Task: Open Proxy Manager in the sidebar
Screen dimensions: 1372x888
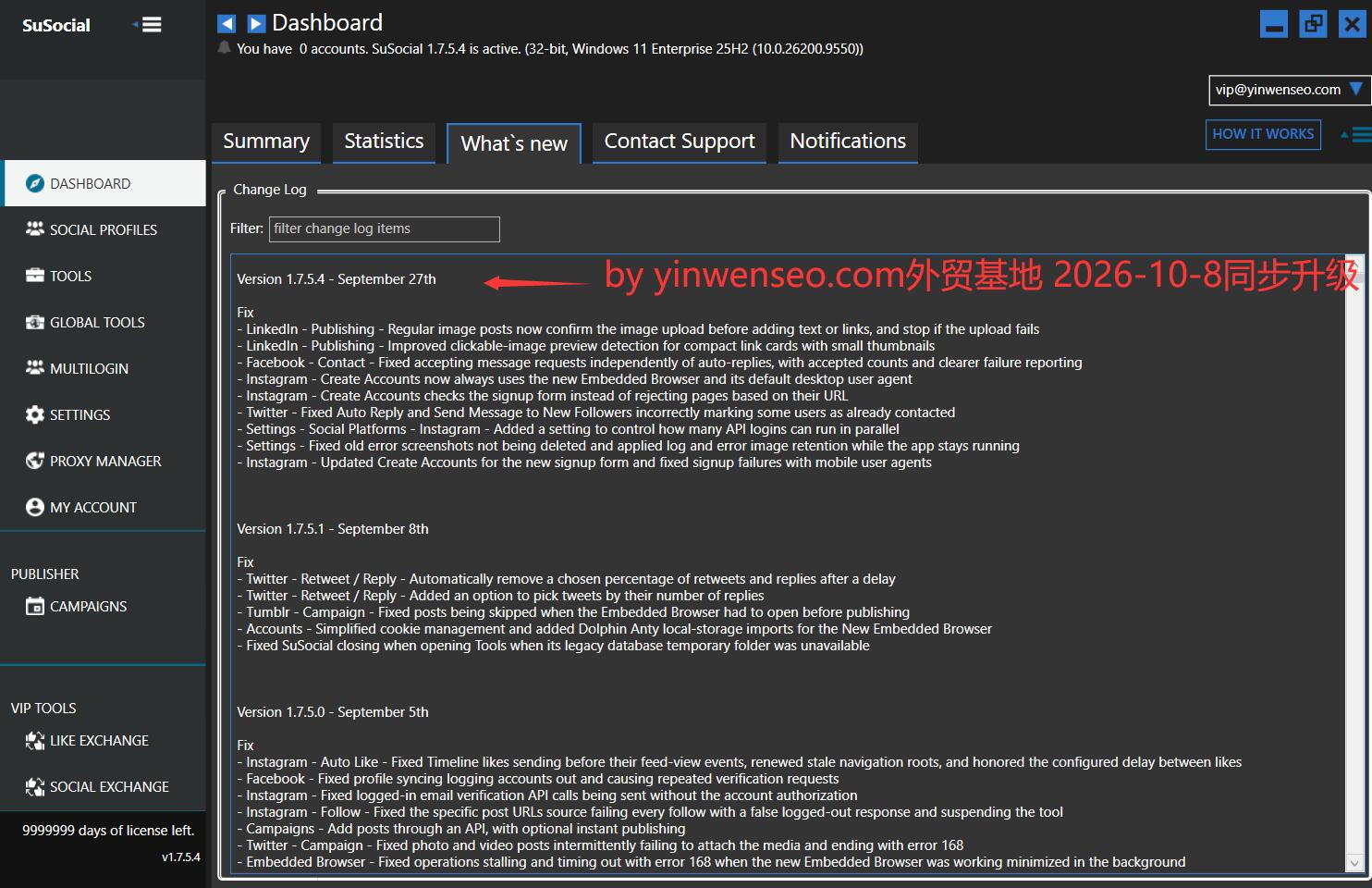Action: [x=104, y=461]
